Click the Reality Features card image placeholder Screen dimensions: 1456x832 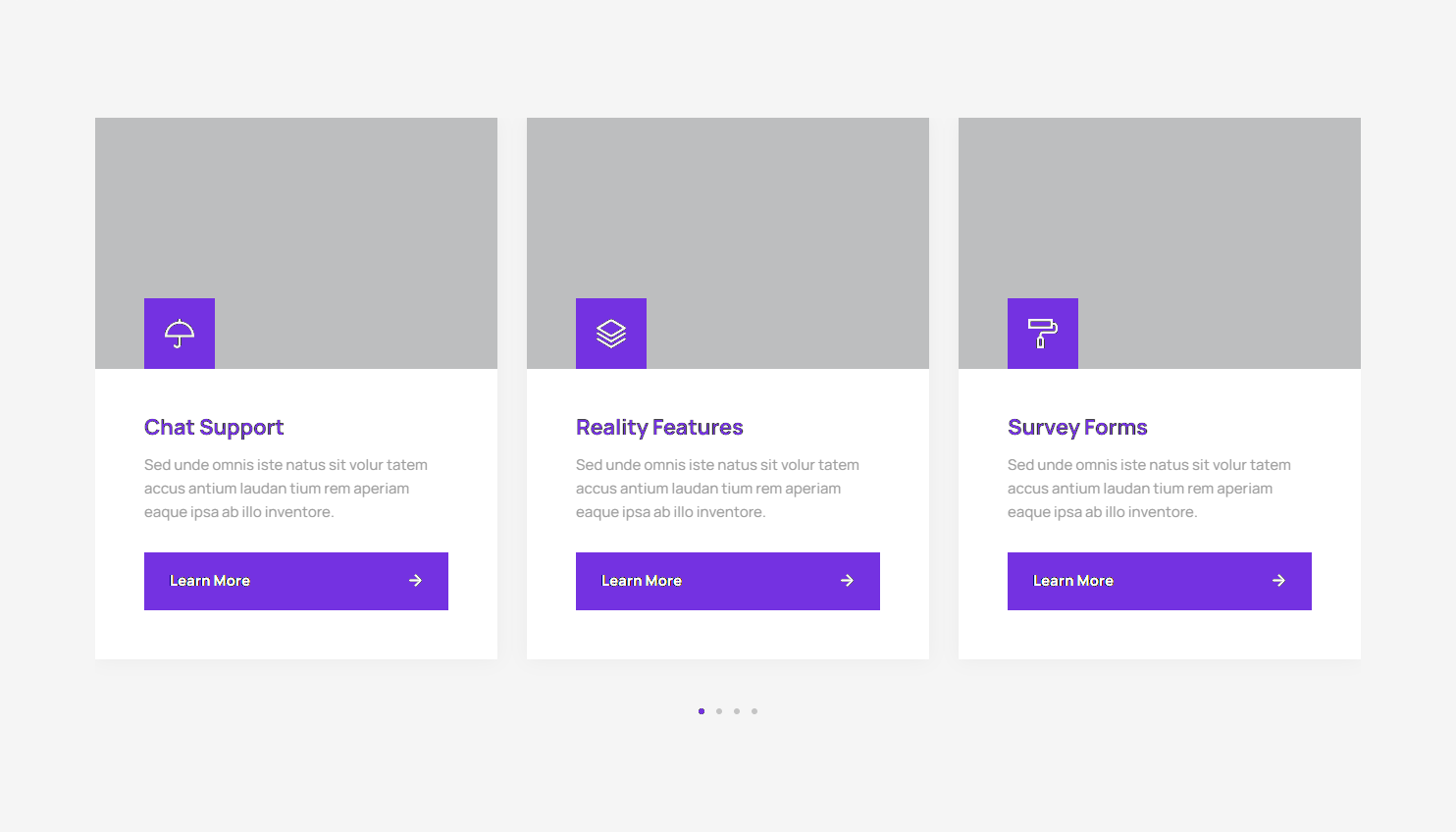[728, 216]
